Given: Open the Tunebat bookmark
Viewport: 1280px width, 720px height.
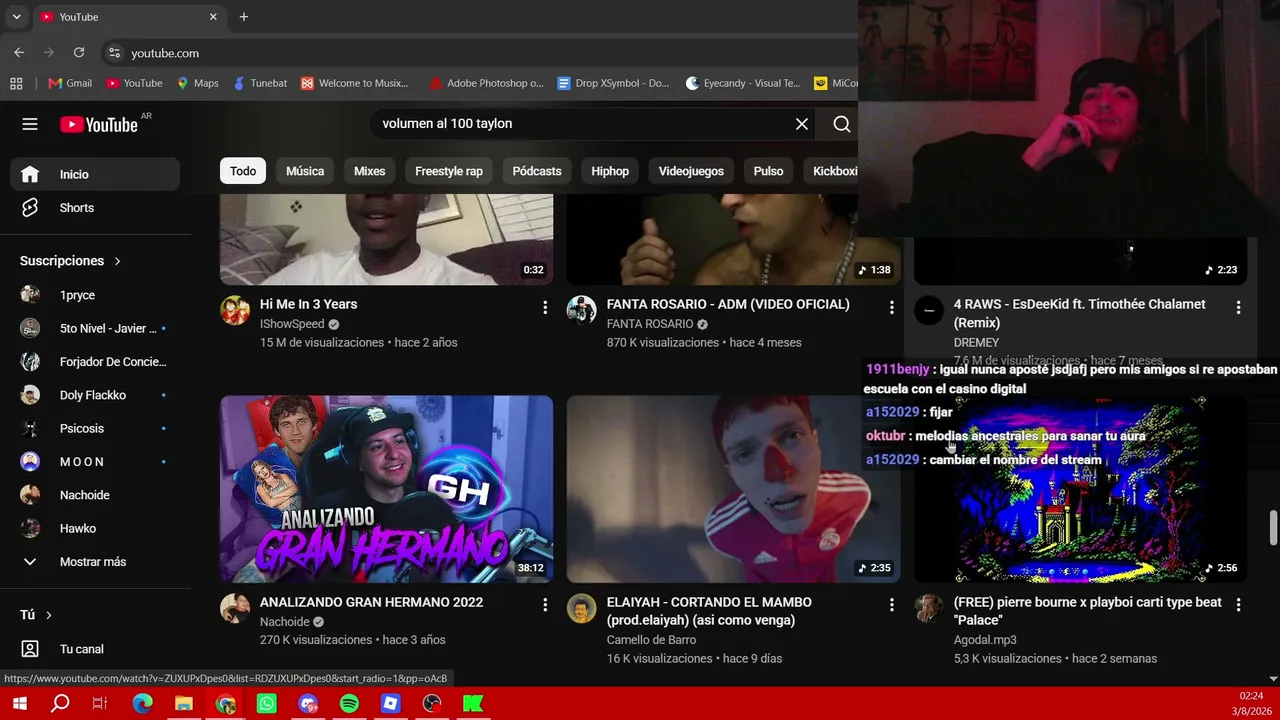Looking at the screenshot, I should tap(260, 83).
